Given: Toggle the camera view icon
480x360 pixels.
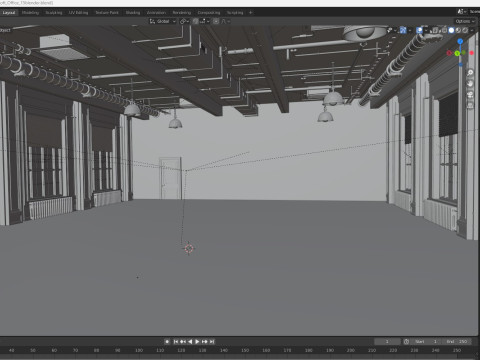Looking at the screenshot, I should [x=470, y=95].
